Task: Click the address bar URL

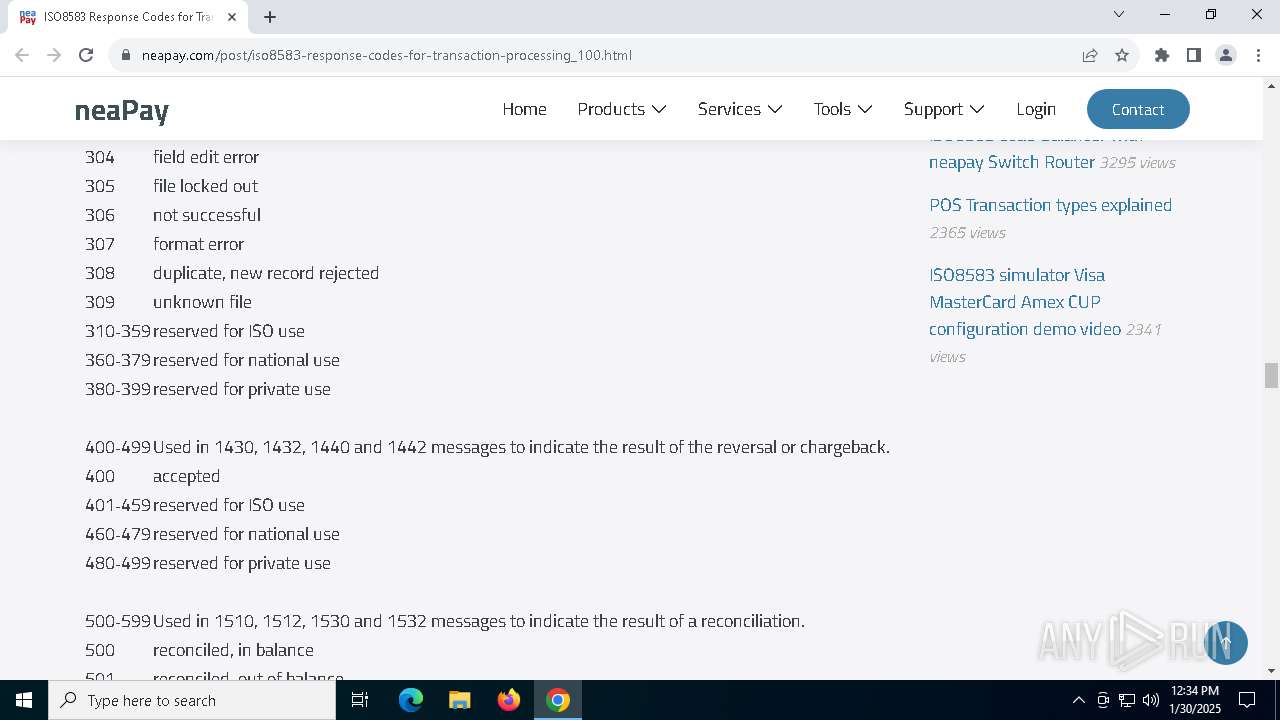Action: pos(387,55)
